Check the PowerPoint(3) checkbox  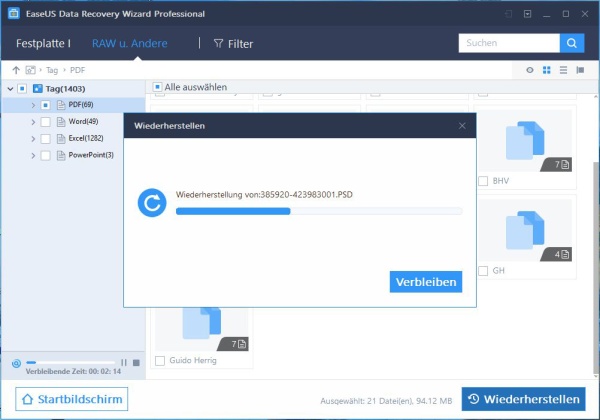pyautogui.click(x=46, y=155)
